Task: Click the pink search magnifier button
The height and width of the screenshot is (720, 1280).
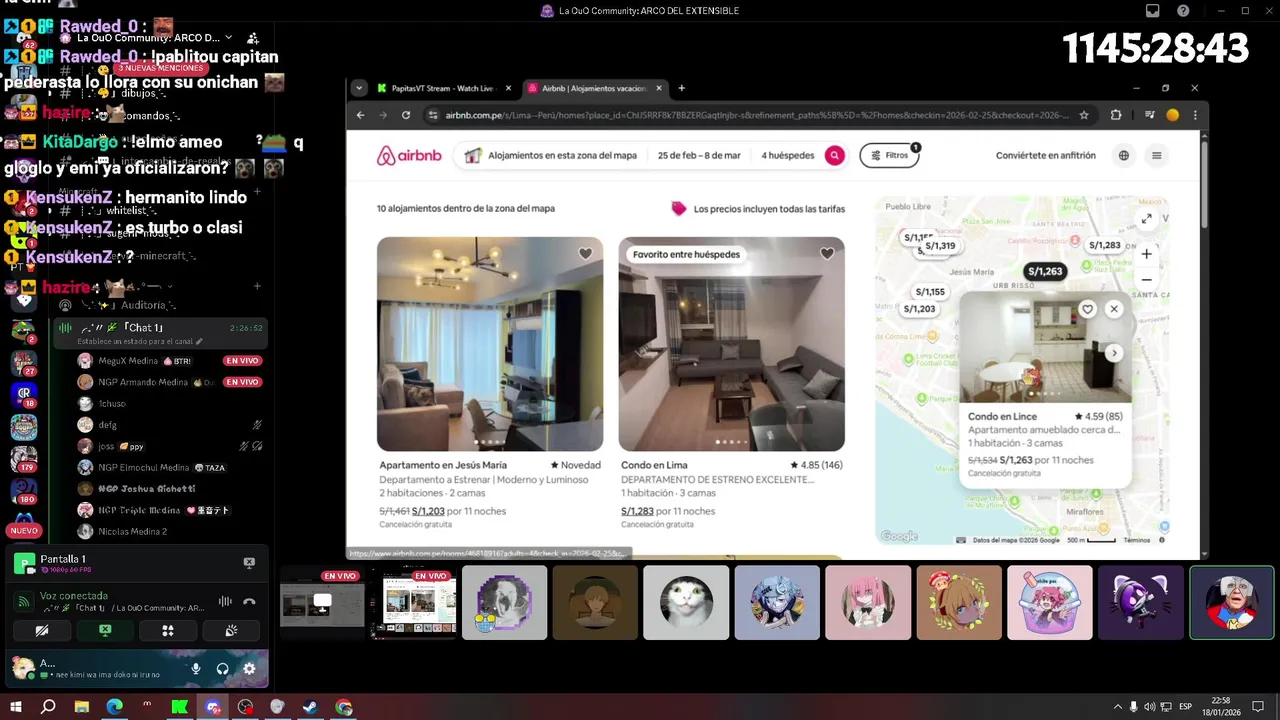Action: point(834,156)
